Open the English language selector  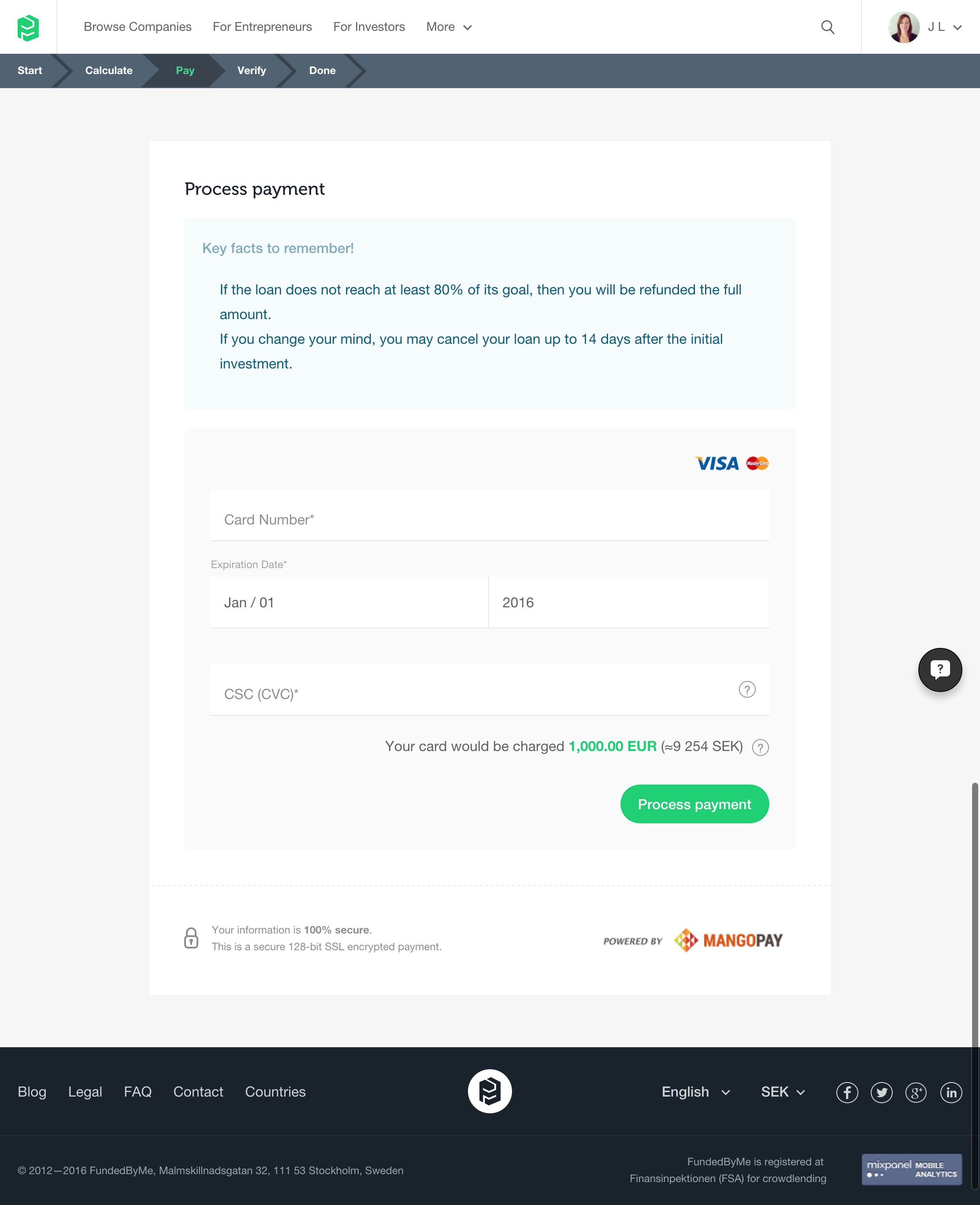pyautogui.click(x=695, y=1092)
